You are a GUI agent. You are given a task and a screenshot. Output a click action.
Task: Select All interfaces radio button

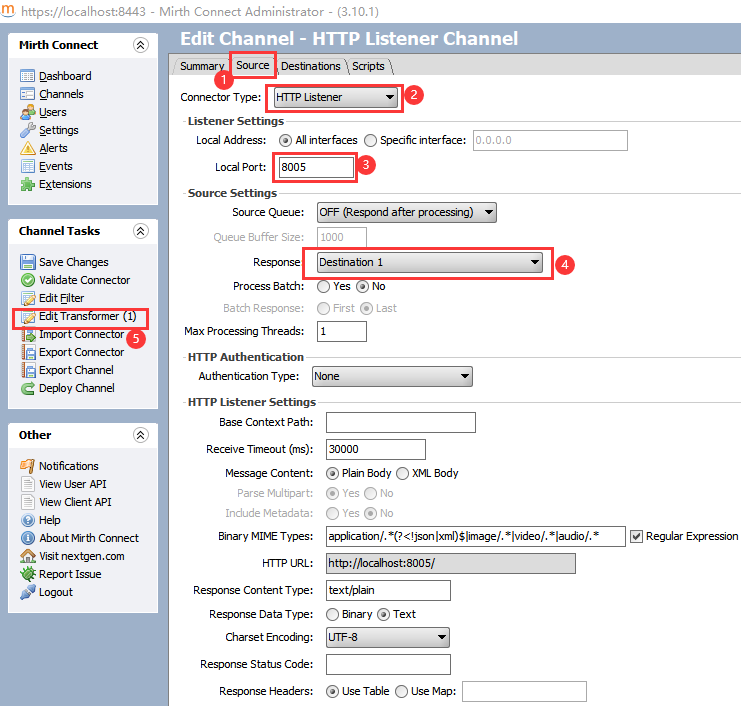click(x=285, y=140)
